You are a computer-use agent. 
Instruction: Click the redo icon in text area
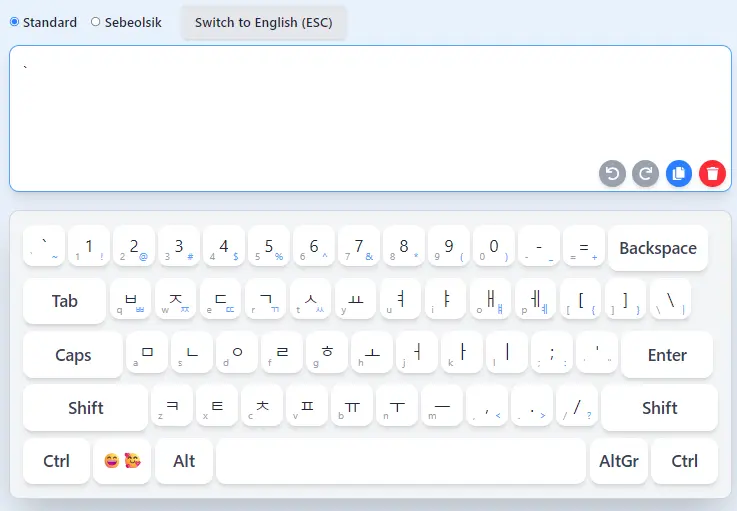click(x=646, y=173)
